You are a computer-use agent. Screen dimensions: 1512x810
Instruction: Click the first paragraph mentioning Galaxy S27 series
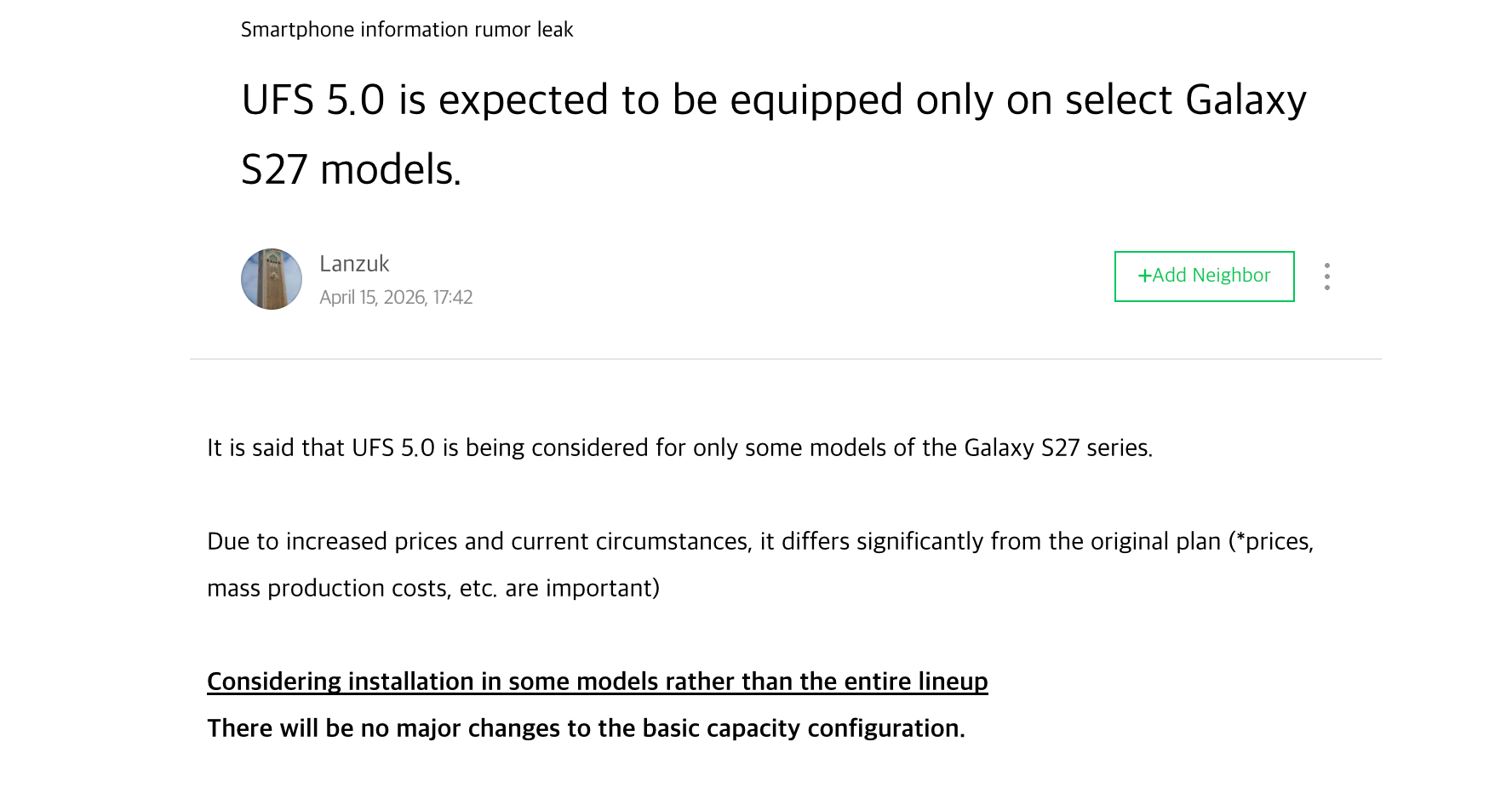pyautogui.click(x=679, y=448)
